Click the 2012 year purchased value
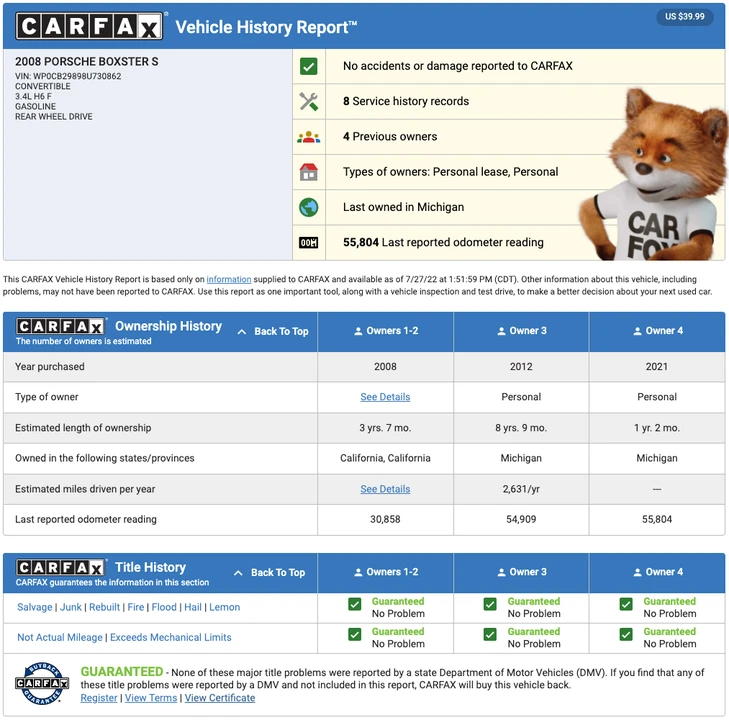Image resolution: width=729 pixels, height=720 pixels. 521,367
